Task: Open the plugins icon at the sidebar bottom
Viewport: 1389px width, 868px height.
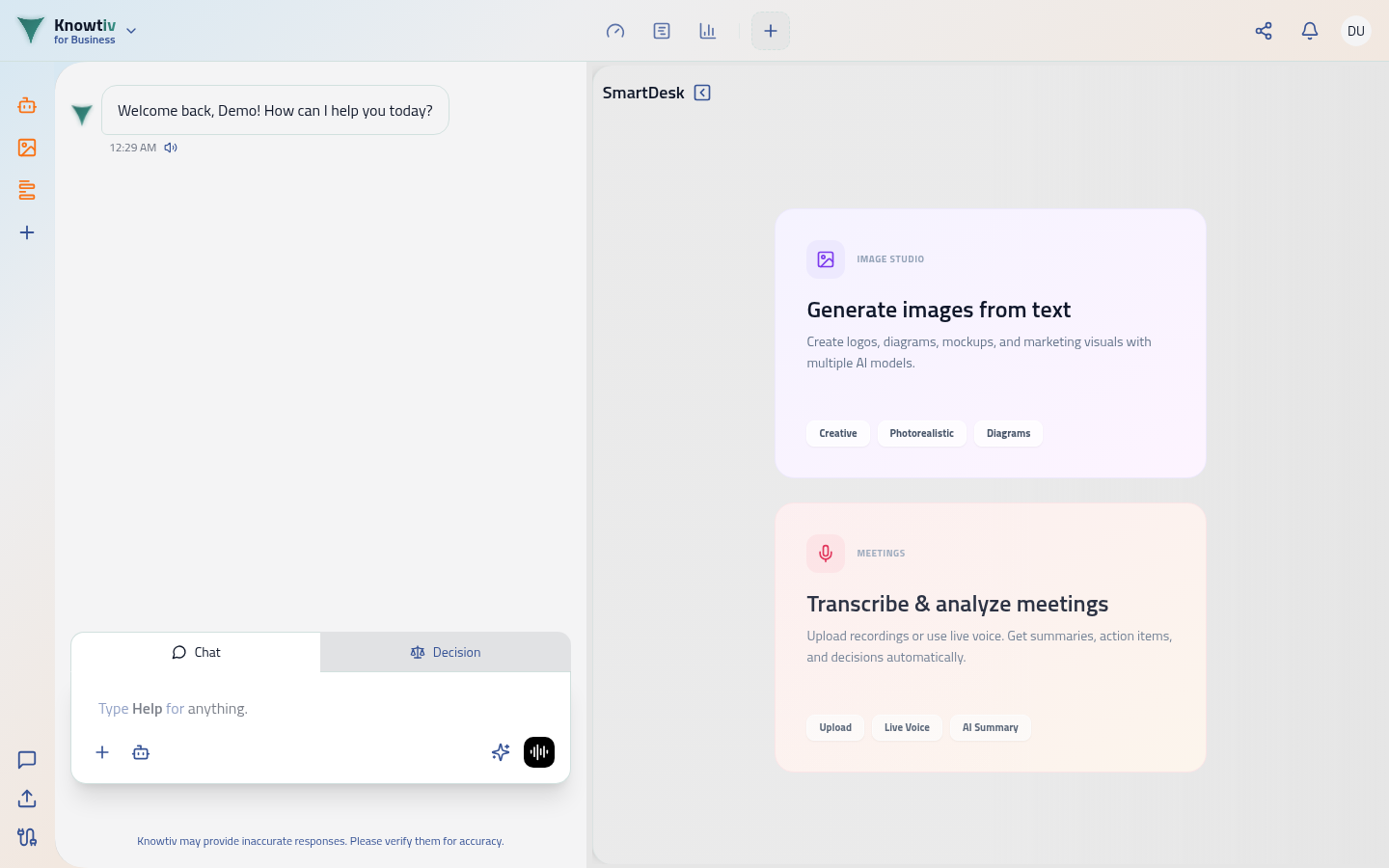Action: pos(26,838)
